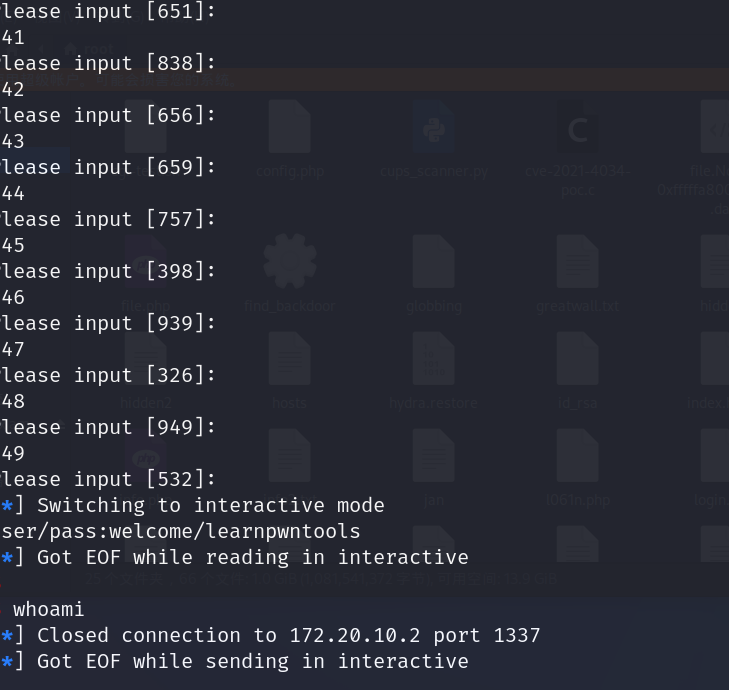Screen dimensions: 729x690
Task: Open the cve-2021-4034-poc.c source file
Action: coord(577,129)
